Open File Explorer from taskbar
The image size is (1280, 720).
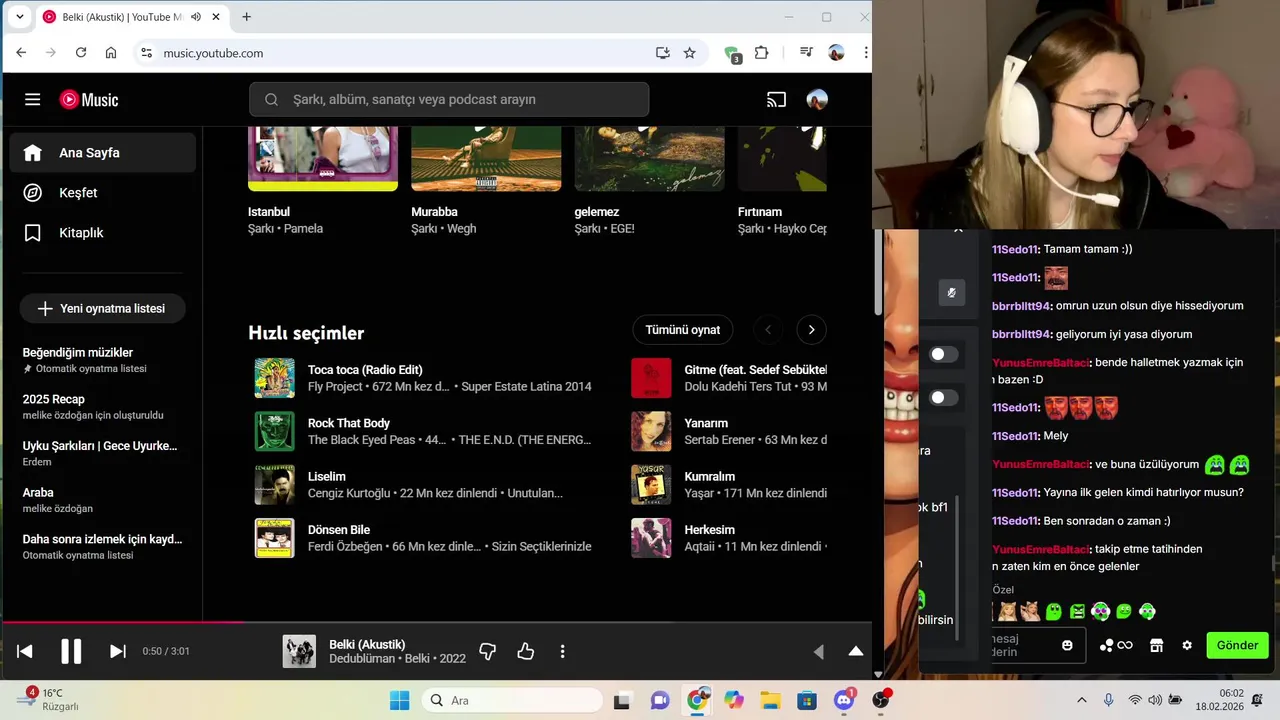[770, 700]
